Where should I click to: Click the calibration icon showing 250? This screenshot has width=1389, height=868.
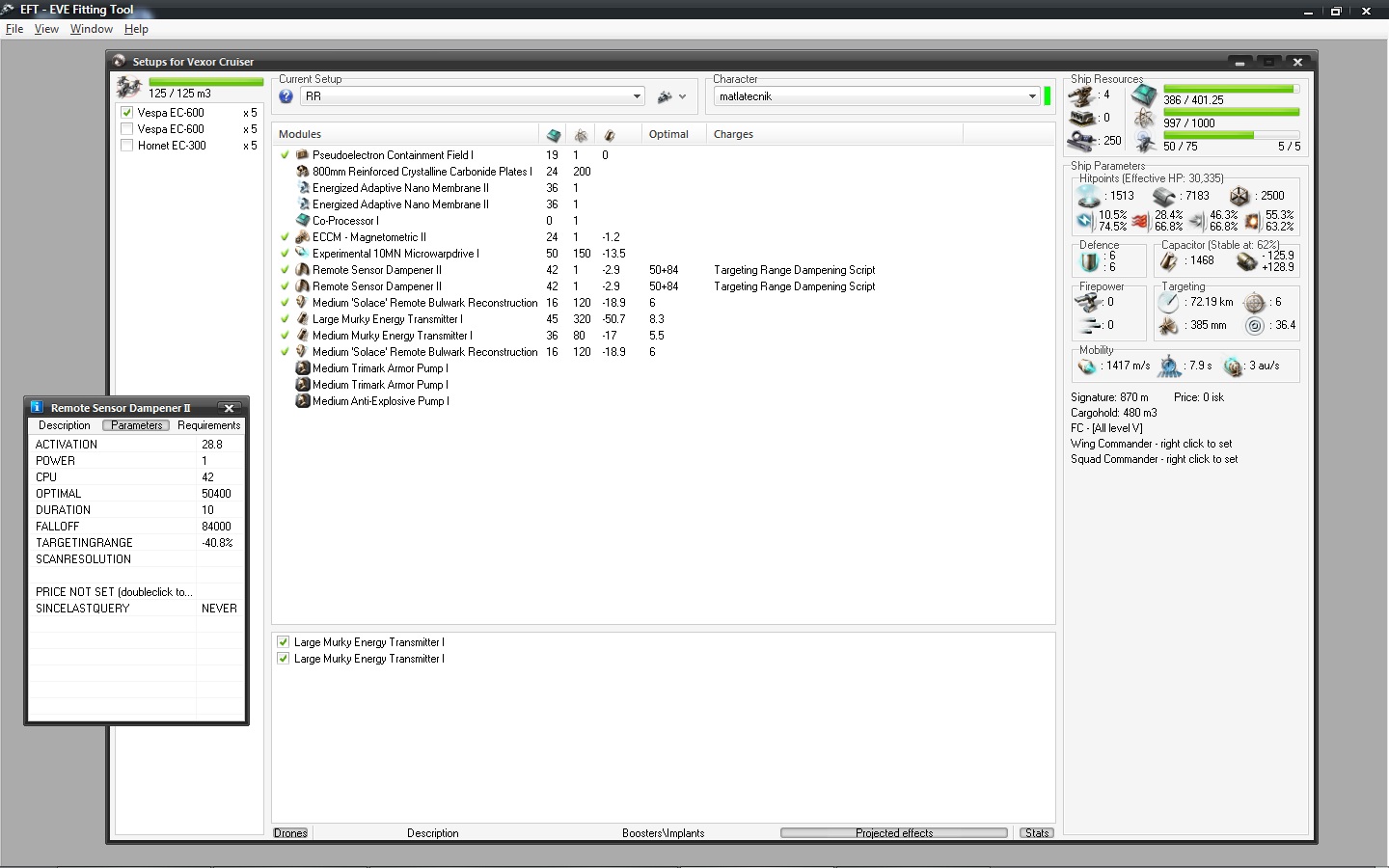click(x=1082, y=141)
